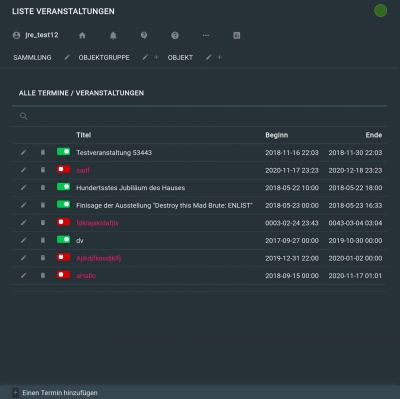The image size is (400, 399).
Task: Delete the Finisage der Ausstellung event
Action: tap(43, 205)
